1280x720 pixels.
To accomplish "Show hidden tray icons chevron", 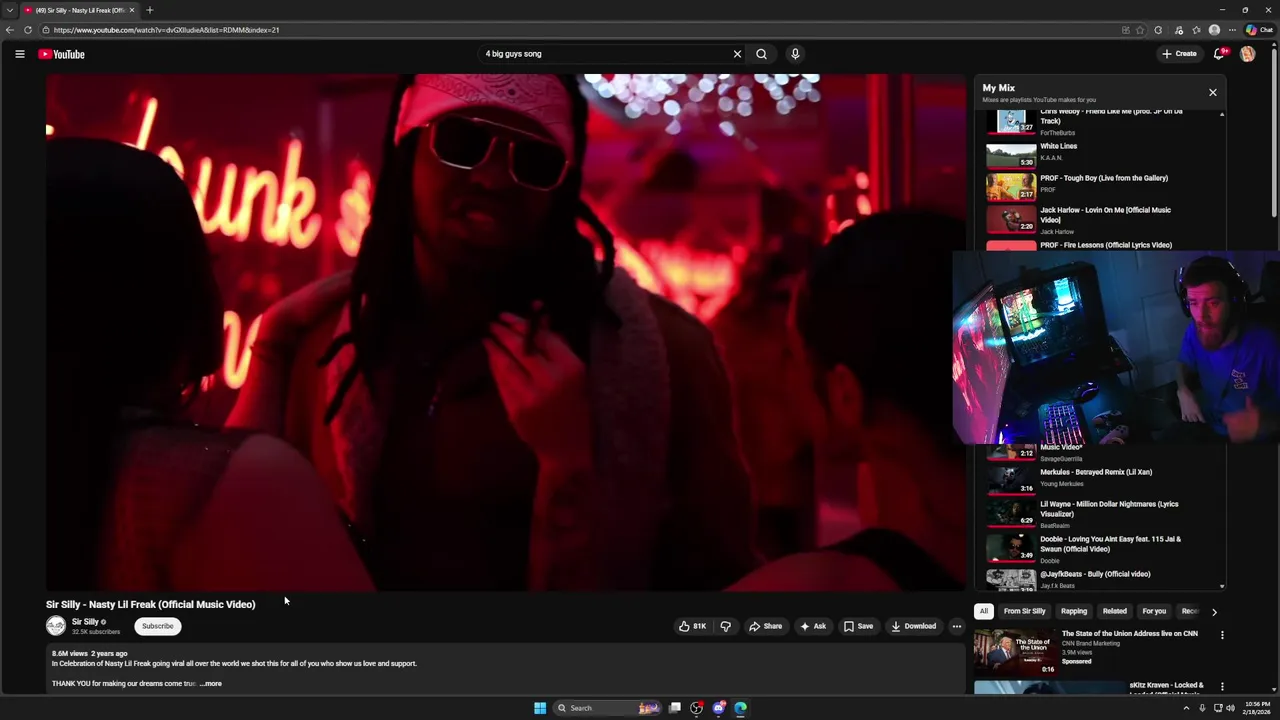I will [x=1187, y=708].
